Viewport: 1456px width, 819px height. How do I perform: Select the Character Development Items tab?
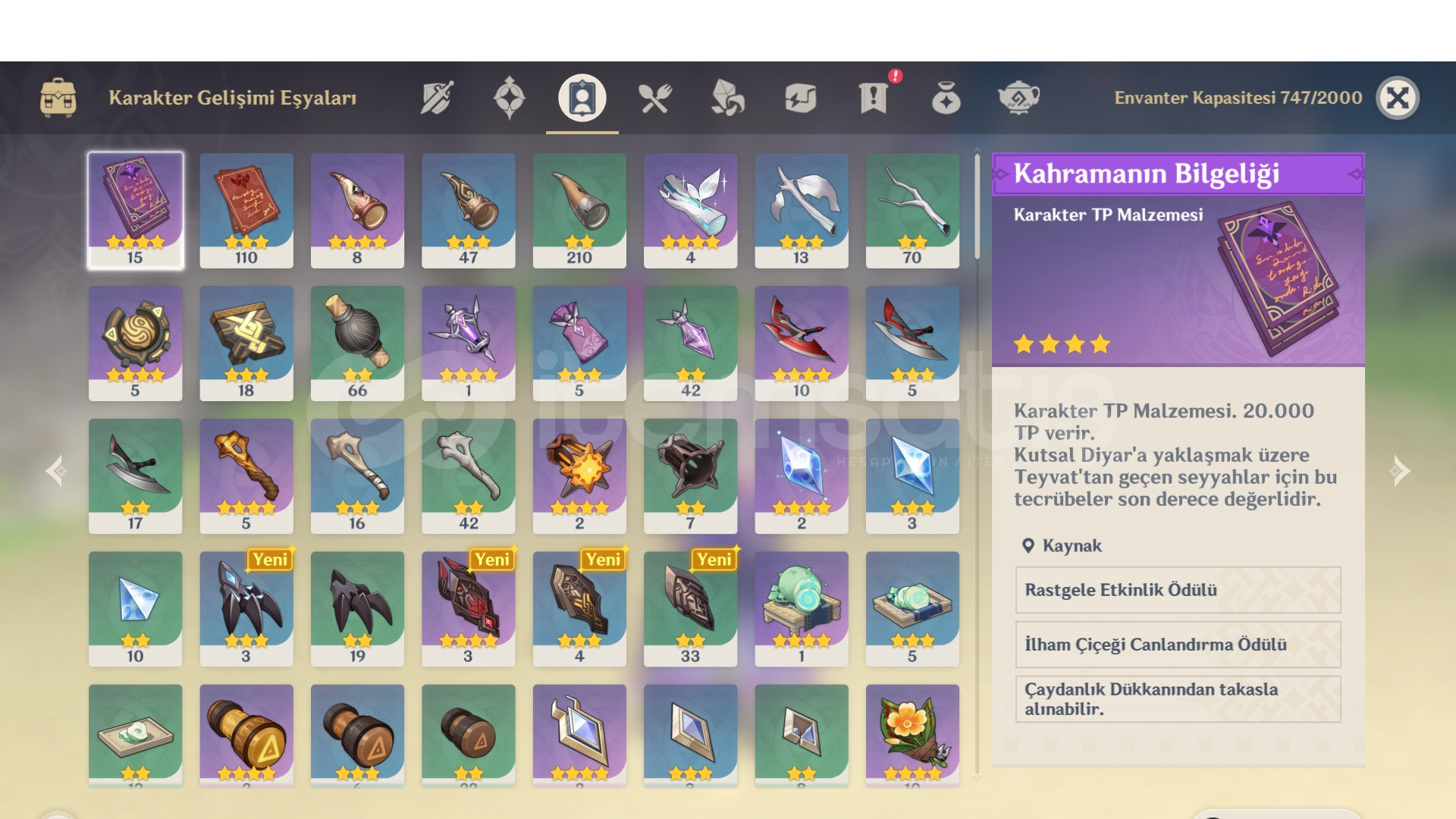pos(582,98)
